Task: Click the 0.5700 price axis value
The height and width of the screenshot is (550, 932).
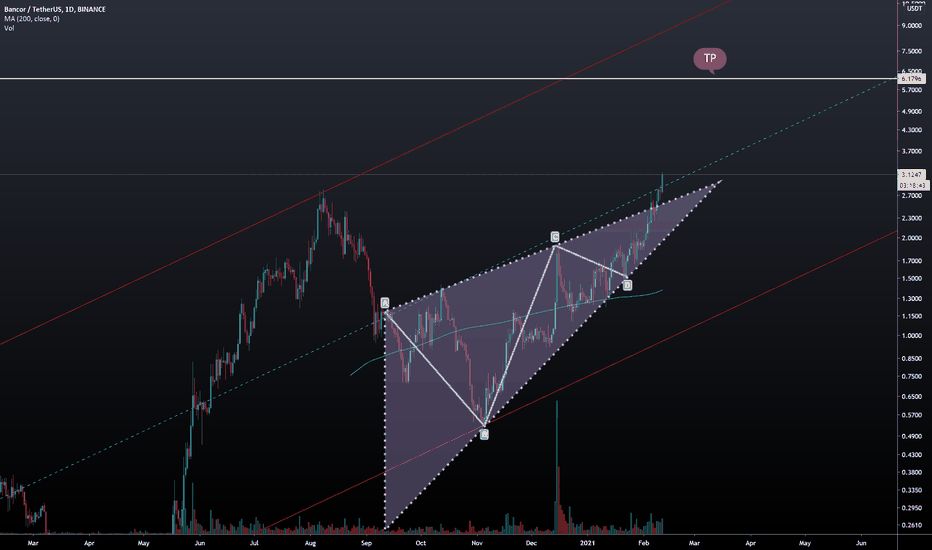Action: click(911, 415)
